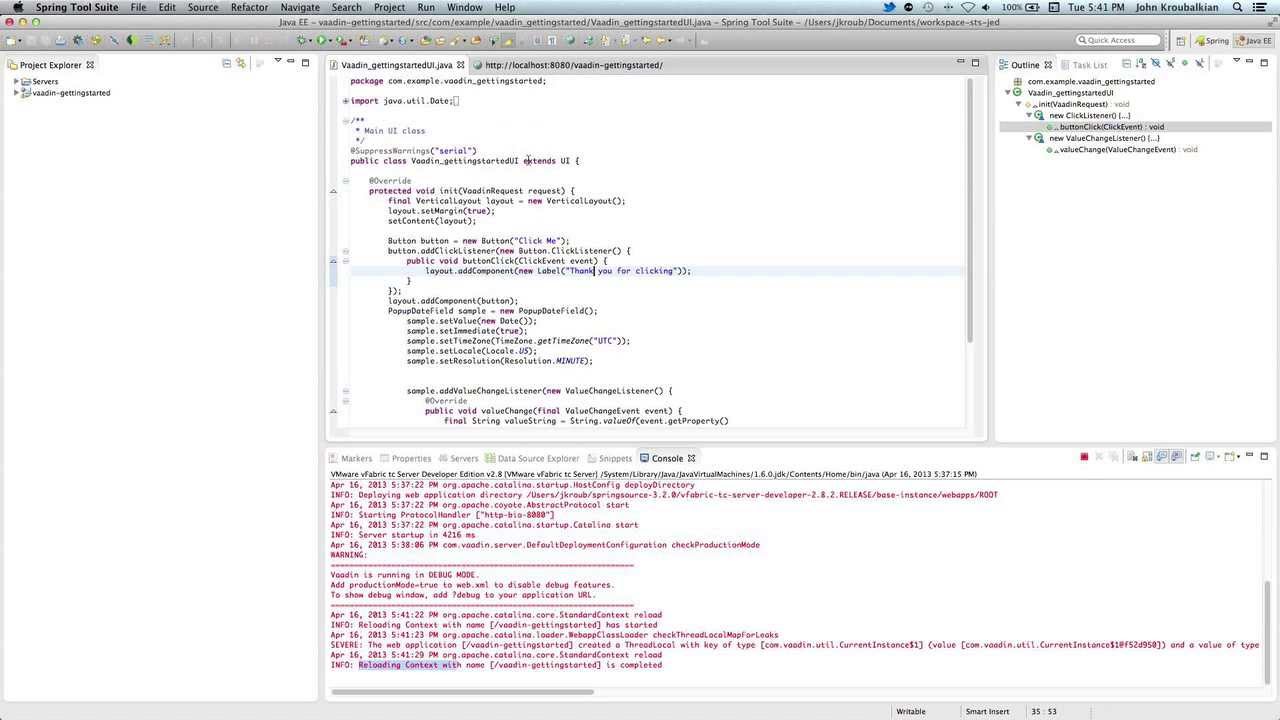This screenshot has width=1280, height=720.
Task: Open the perspective chooser icon beside Spring
Action: (1181, 41)
